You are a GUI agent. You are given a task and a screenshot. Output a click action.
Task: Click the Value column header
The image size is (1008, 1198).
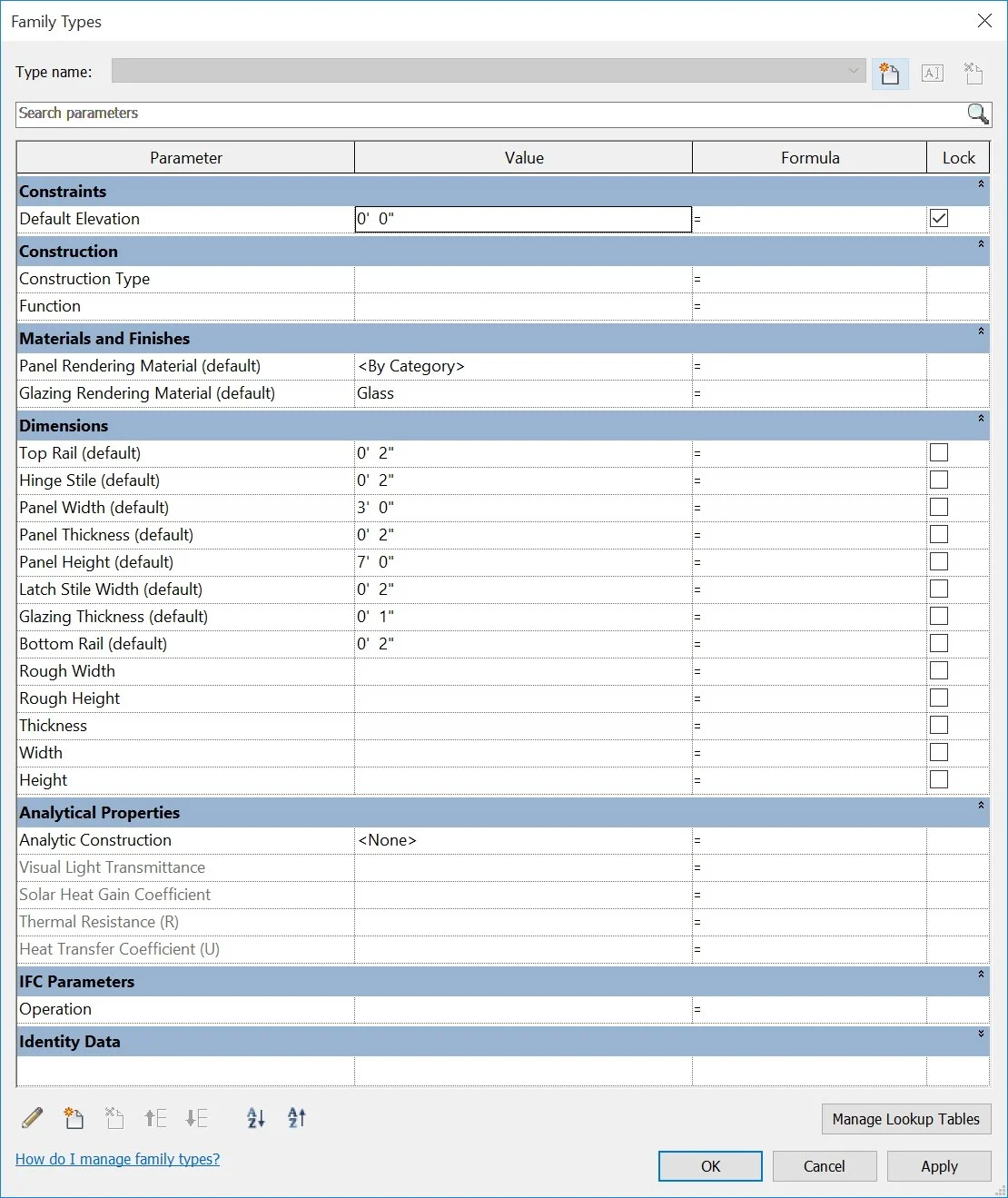coord(524,157)
